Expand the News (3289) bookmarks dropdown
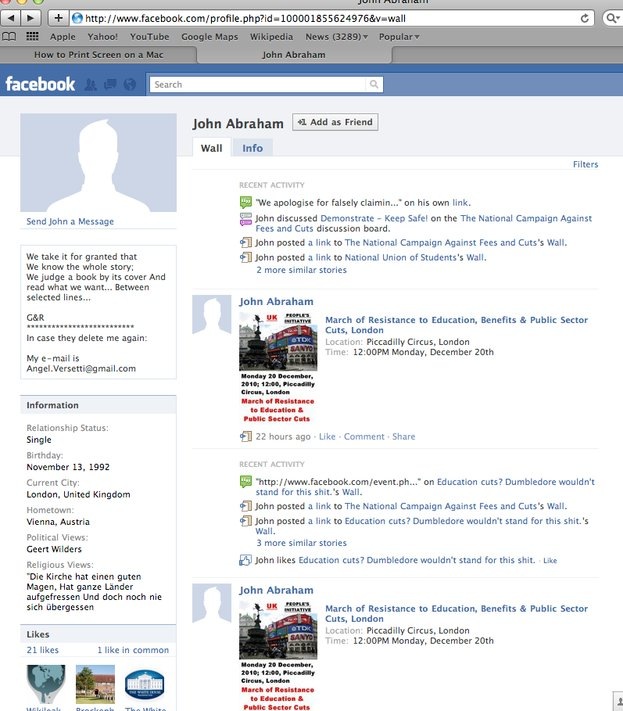 click(336, 37)
